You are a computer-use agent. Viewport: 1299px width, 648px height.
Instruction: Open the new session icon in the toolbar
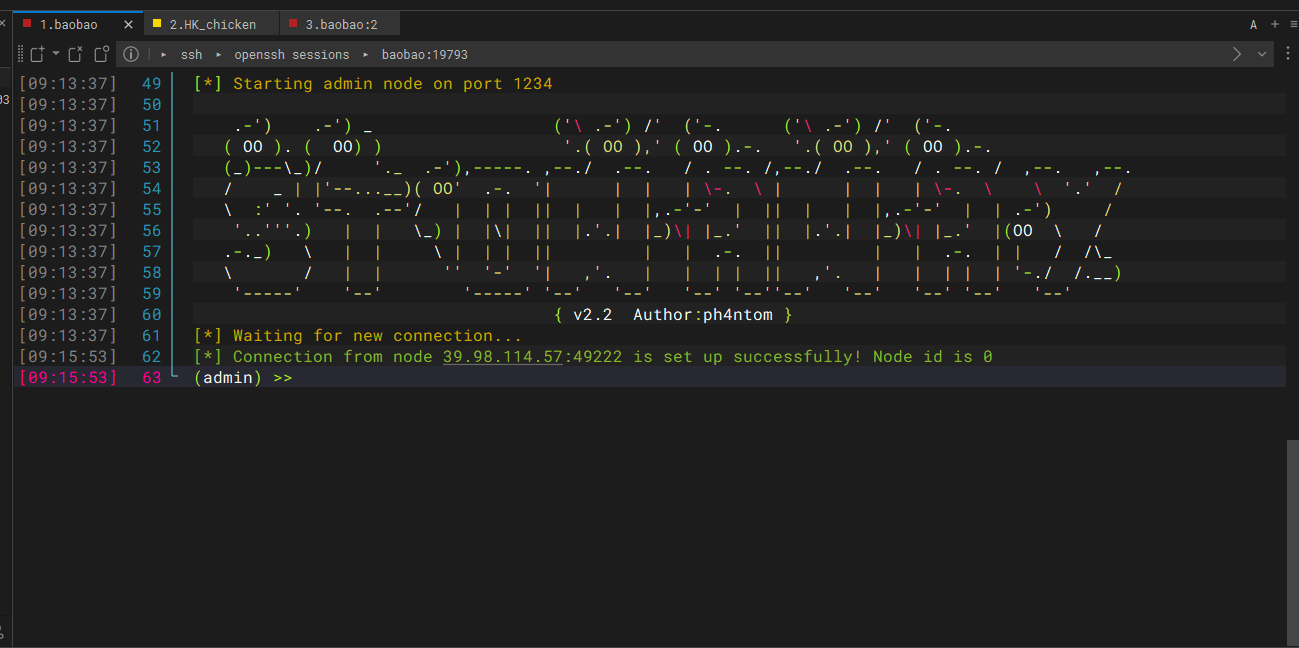click(x=37, y=54)
